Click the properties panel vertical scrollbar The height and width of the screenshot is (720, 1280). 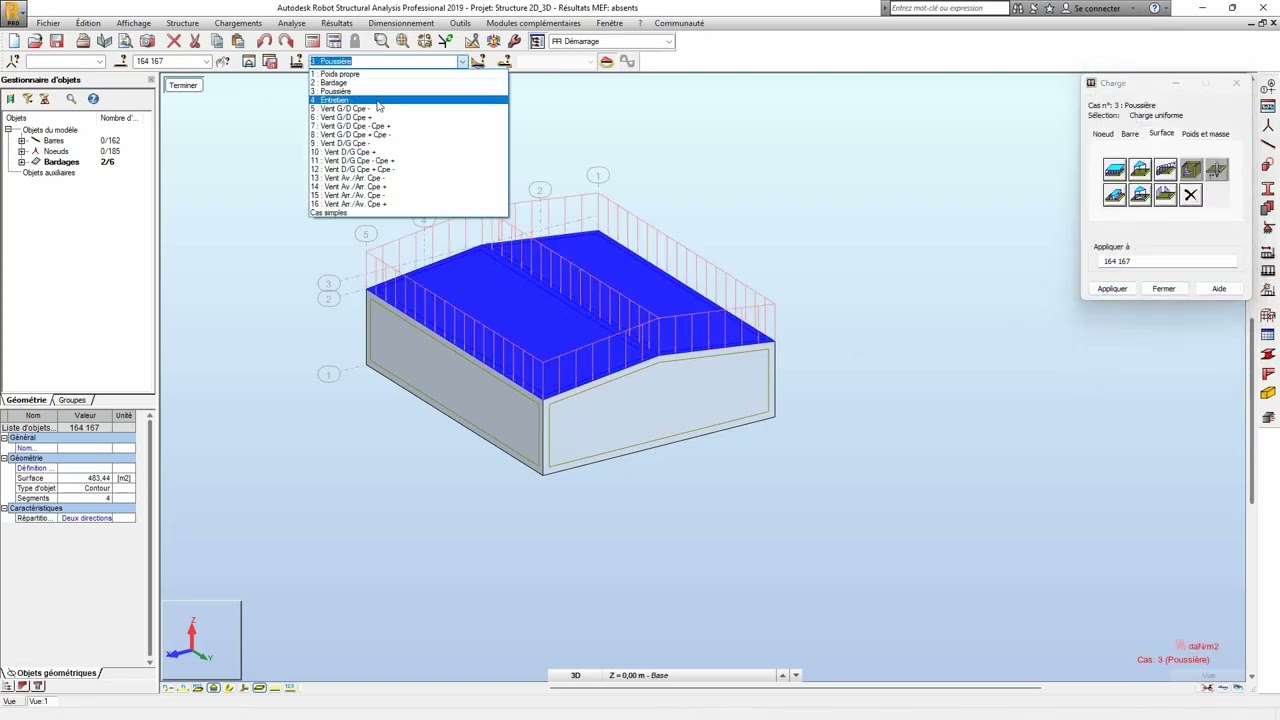150,538
